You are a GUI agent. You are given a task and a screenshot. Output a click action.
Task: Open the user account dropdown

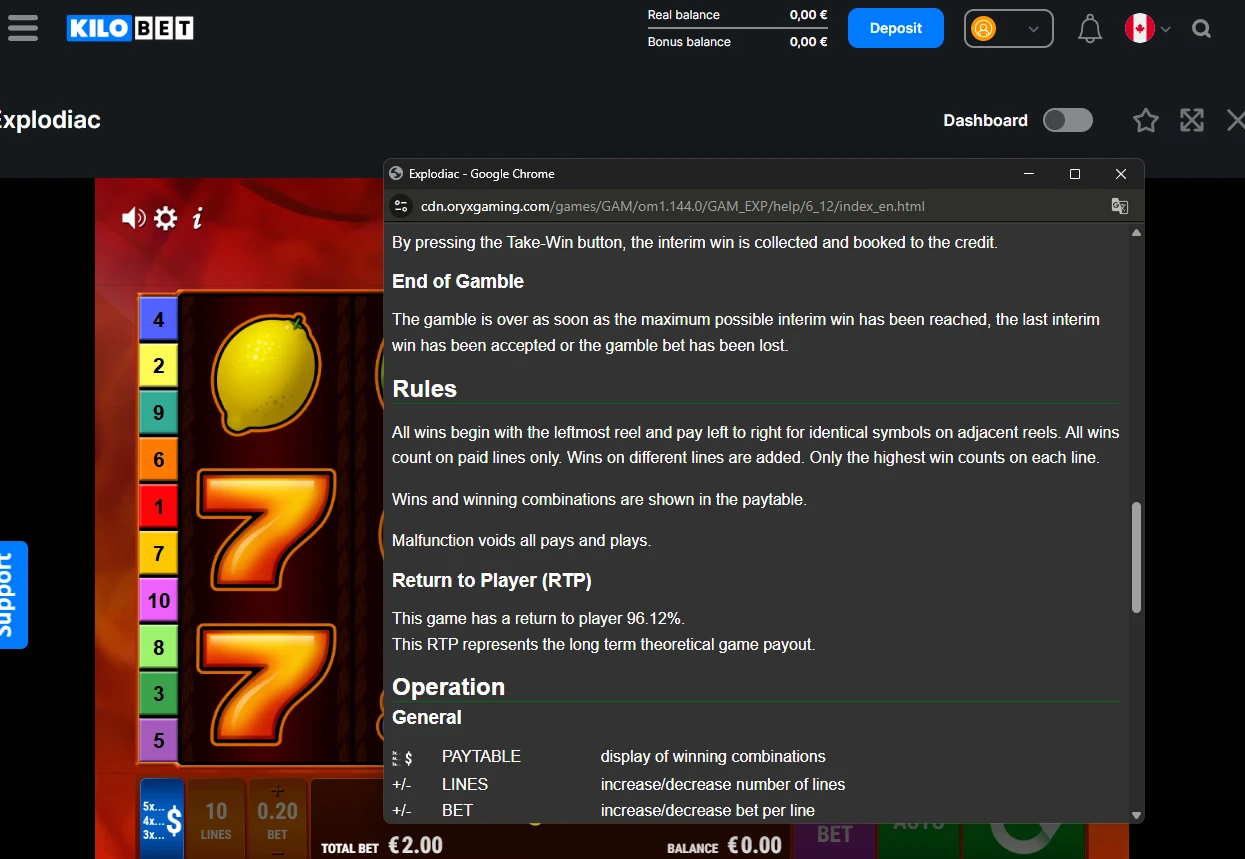pyautogui.click(x=1009, y=29)
